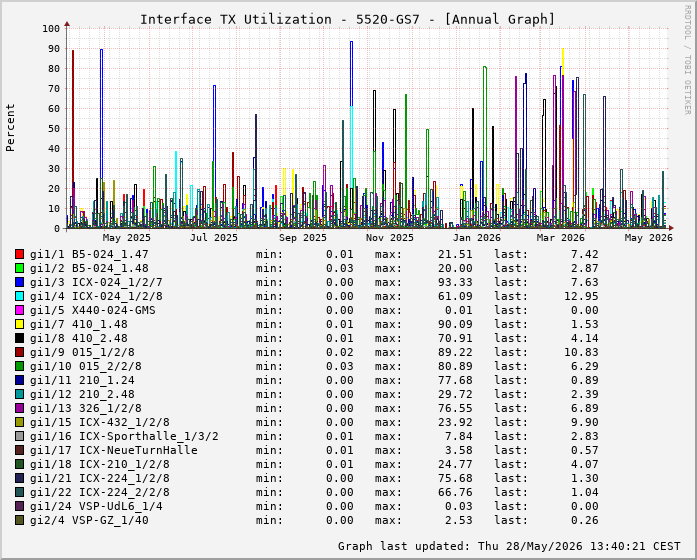Click last value 10.83 for gi1/9
This screenshot has height=560, width=697.
point(581,352)
